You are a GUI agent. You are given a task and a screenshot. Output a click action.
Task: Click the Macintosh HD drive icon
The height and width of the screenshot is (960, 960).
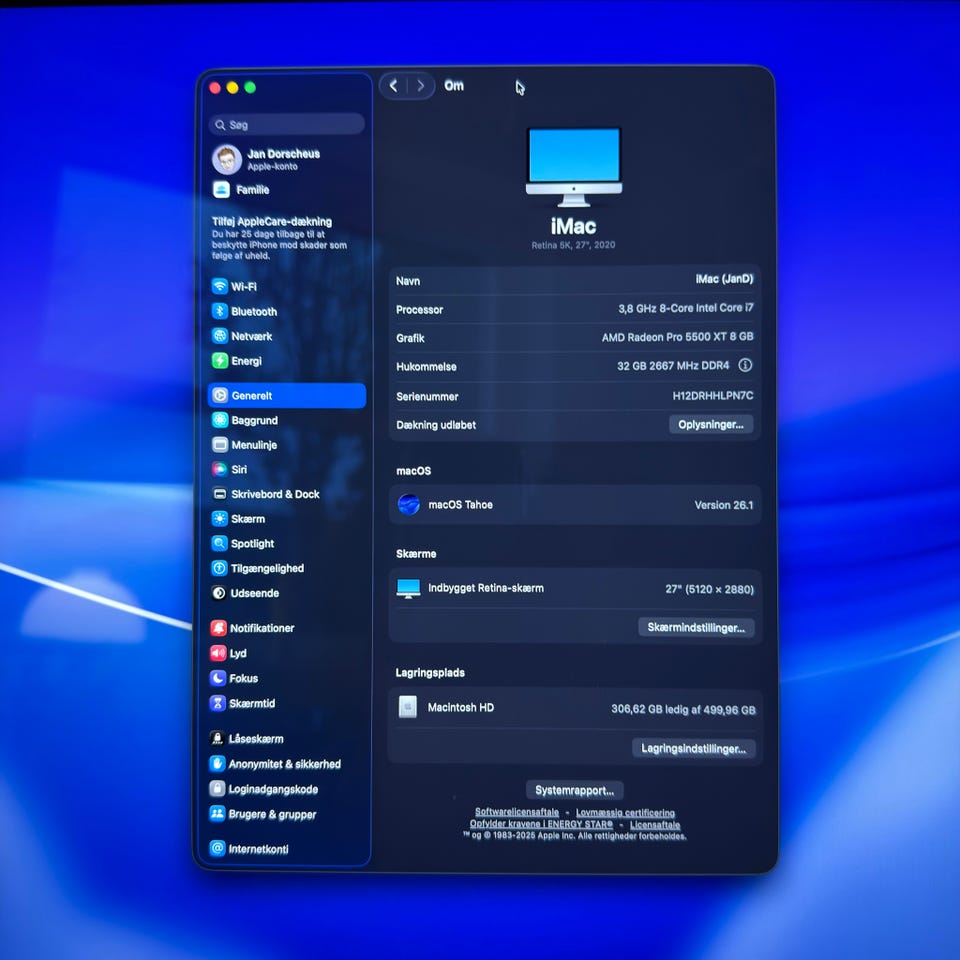tap(408, 707)
